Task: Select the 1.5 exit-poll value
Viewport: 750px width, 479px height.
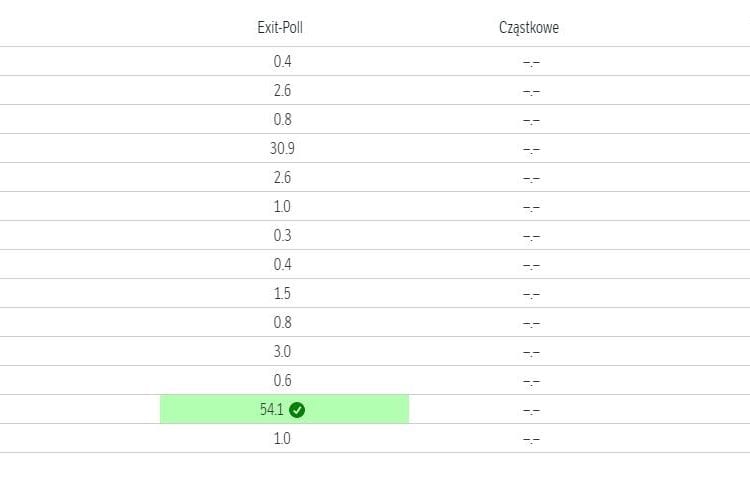Action: [x=283, y=293]
